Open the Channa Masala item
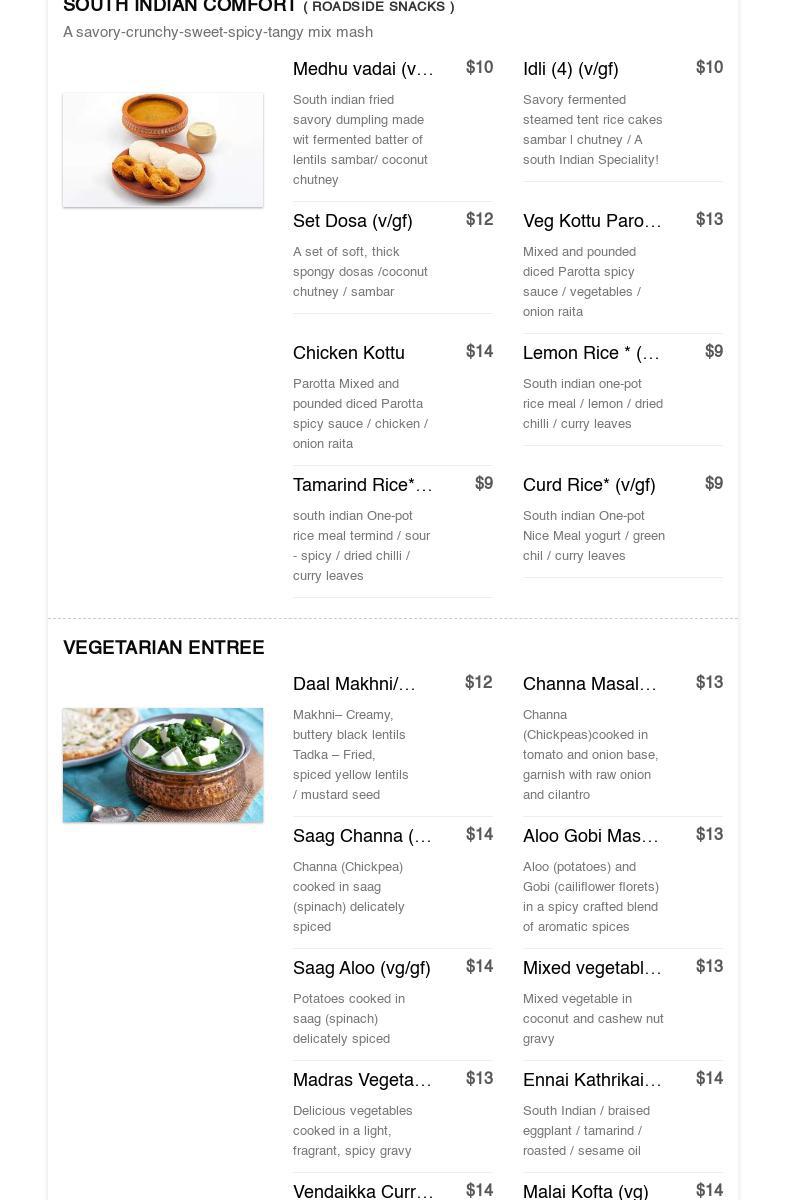The height and width of the screenshot is (1200, 785). tap(589, 684)
